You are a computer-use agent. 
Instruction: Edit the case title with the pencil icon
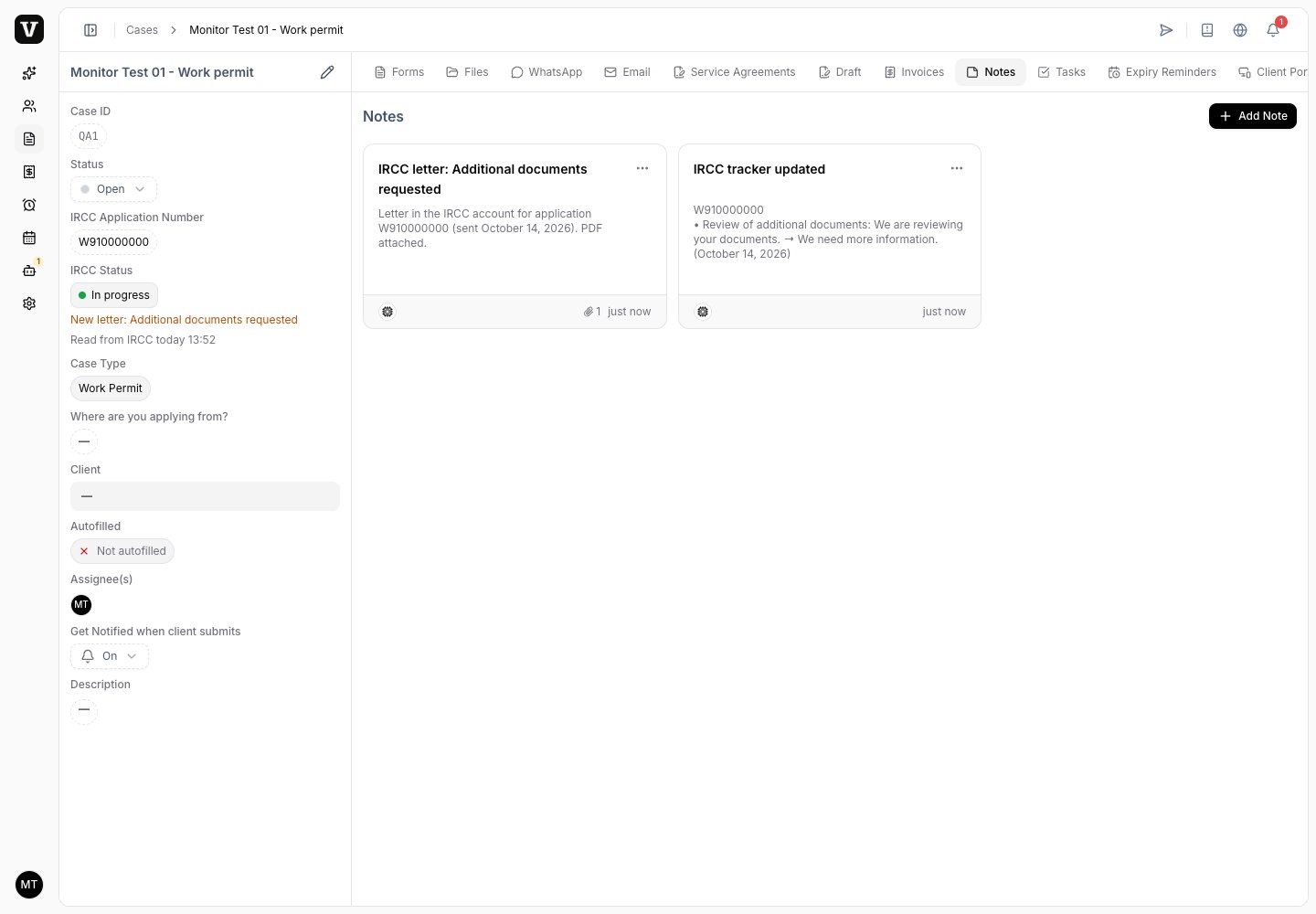pos(327,72)
